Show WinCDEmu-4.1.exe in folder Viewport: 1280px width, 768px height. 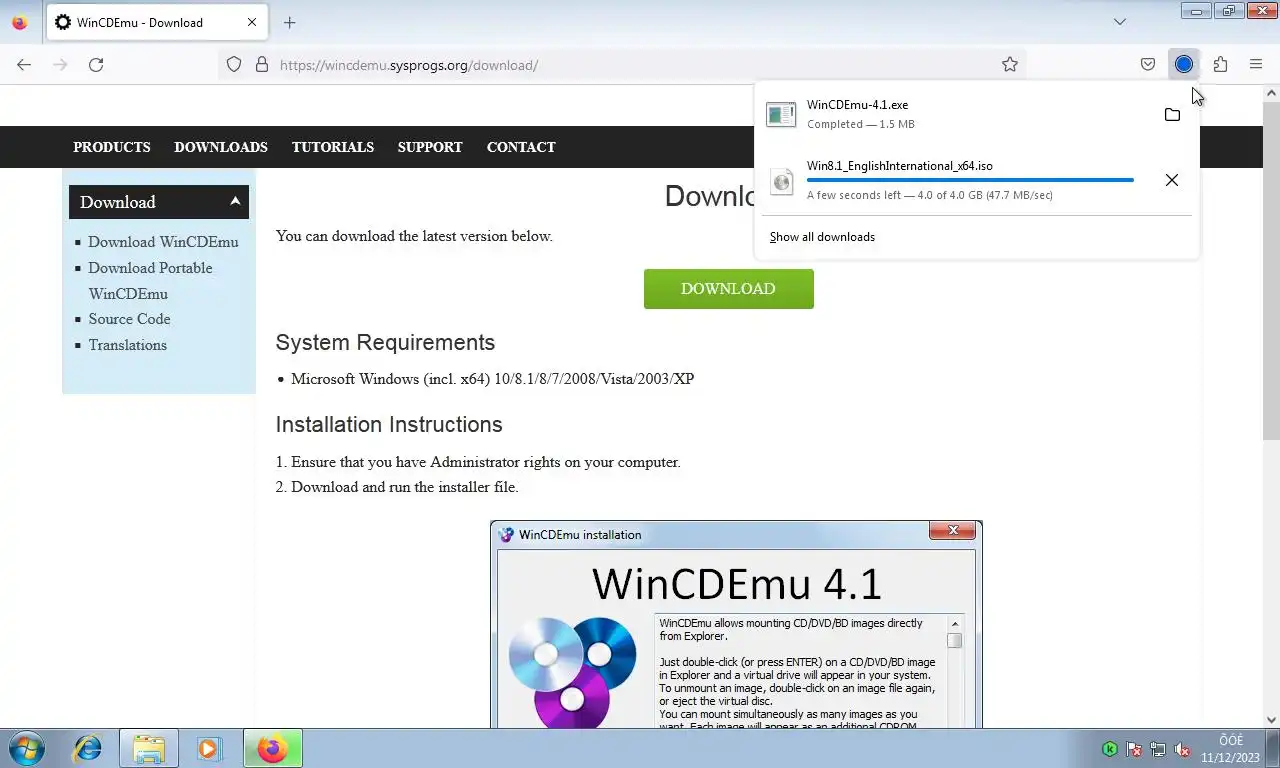click(1172, 115)
